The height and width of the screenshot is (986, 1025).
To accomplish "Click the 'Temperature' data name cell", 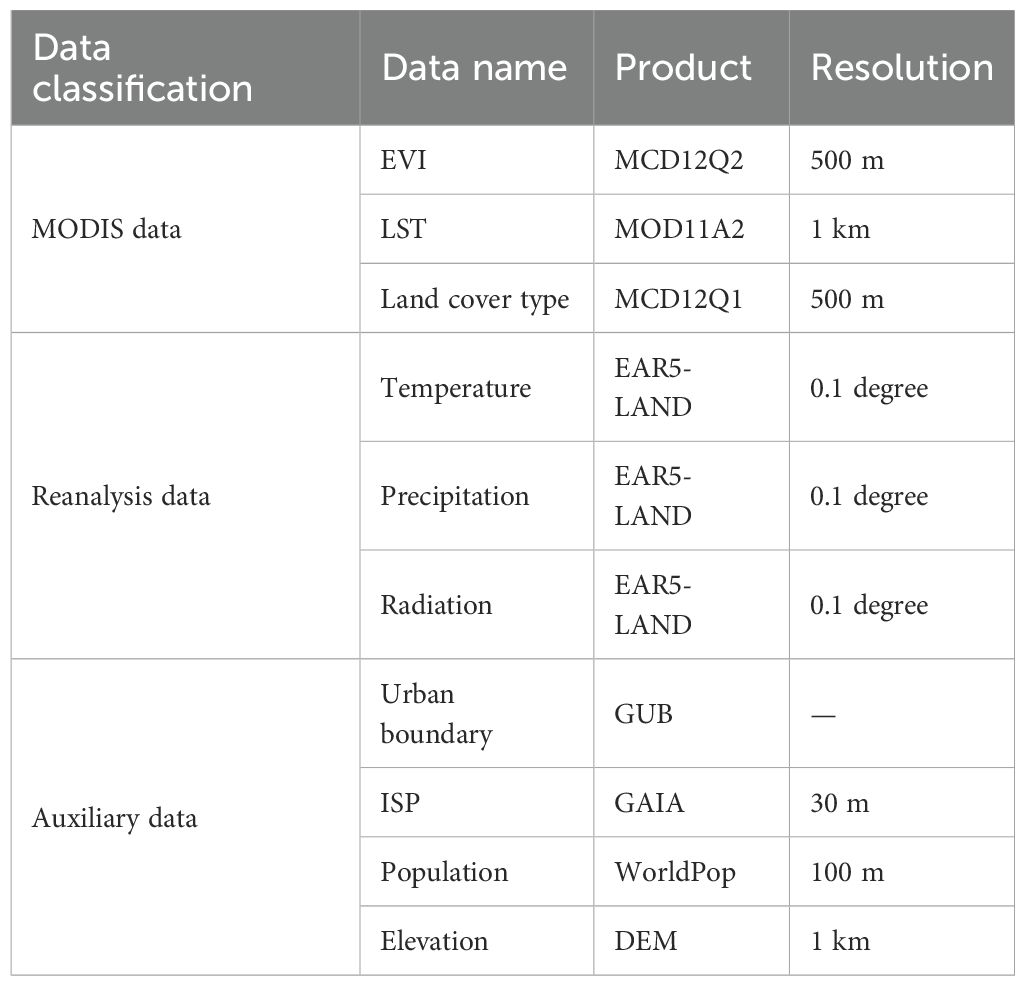I will [x=456, y=387].
